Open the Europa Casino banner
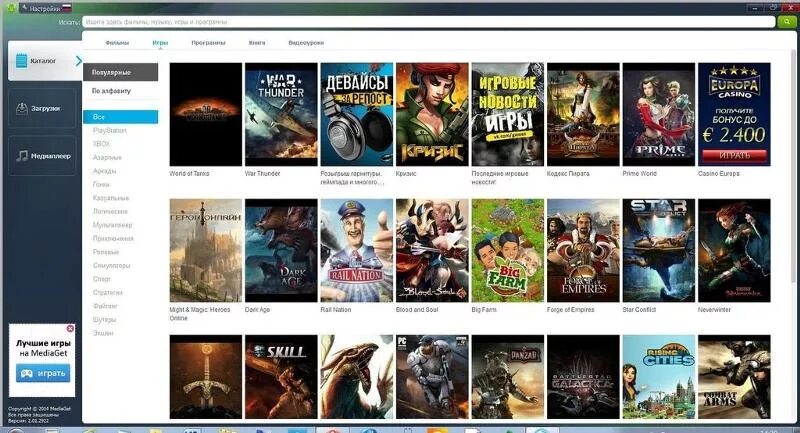This screenshot has width=800, height=433. pos(734,114)
